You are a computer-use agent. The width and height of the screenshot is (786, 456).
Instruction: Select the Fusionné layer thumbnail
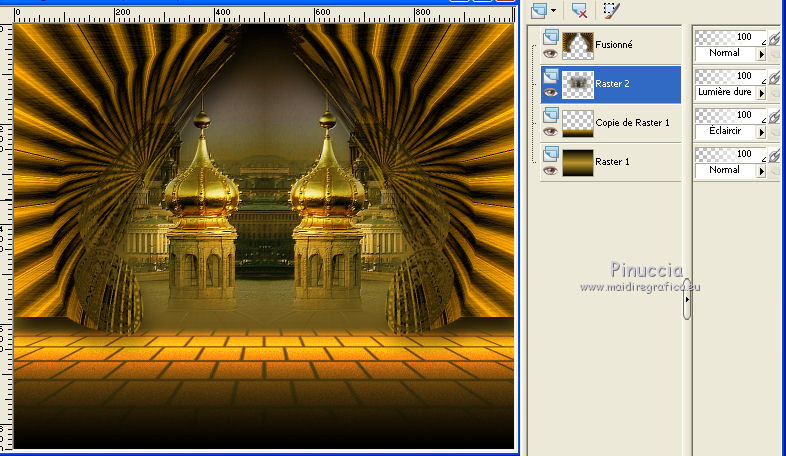click(x=577, y=46)
